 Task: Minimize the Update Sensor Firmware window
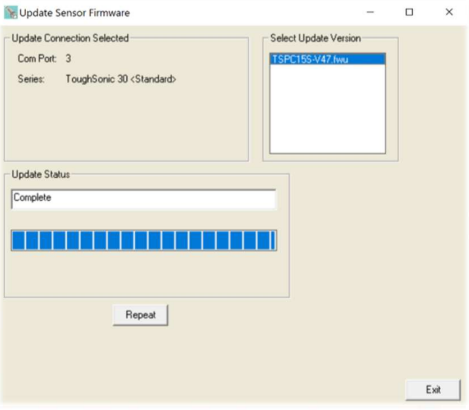coord(370,12)
